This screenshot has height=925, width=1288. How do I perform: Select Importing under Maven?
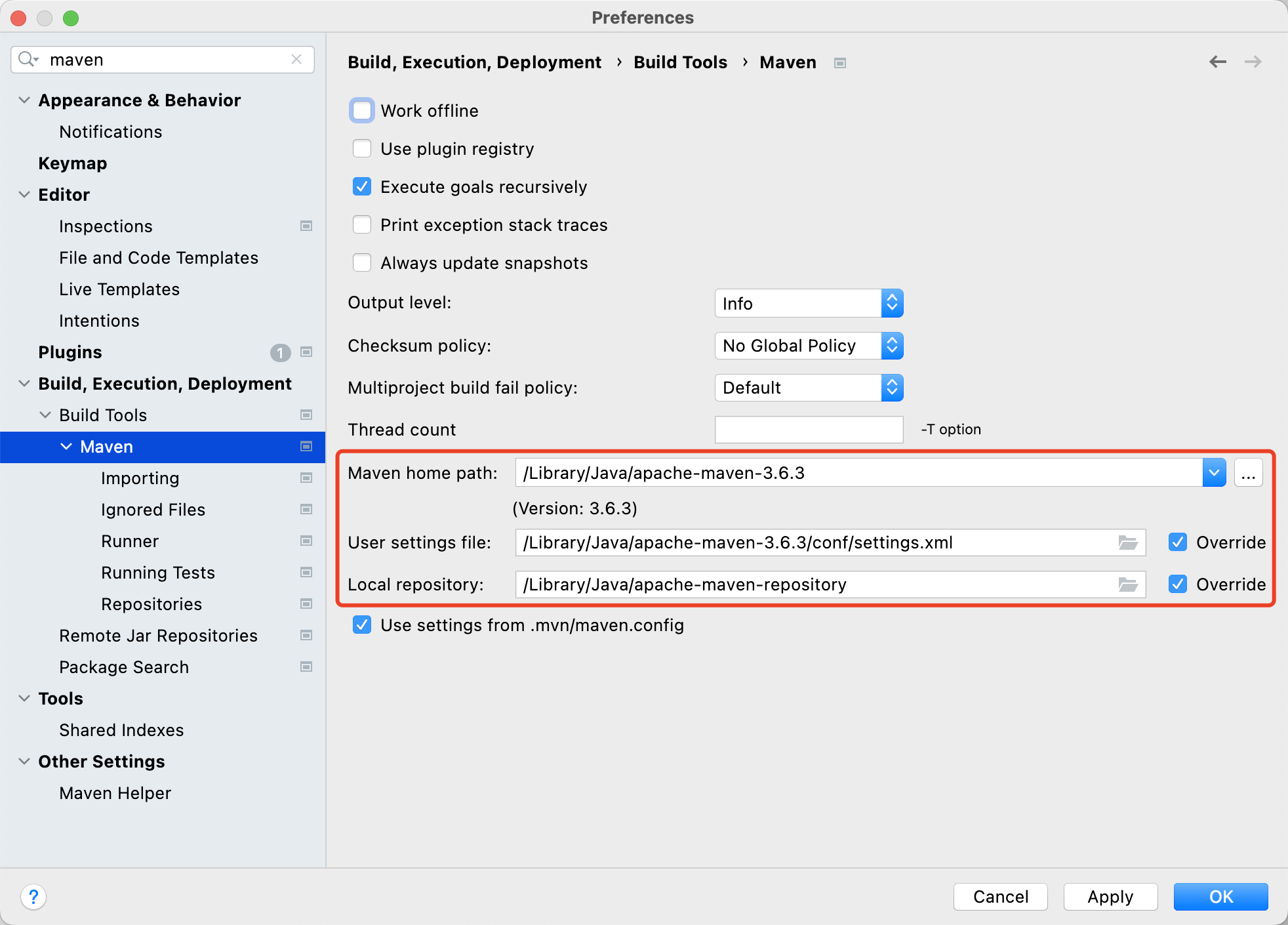tap(140, 478)
